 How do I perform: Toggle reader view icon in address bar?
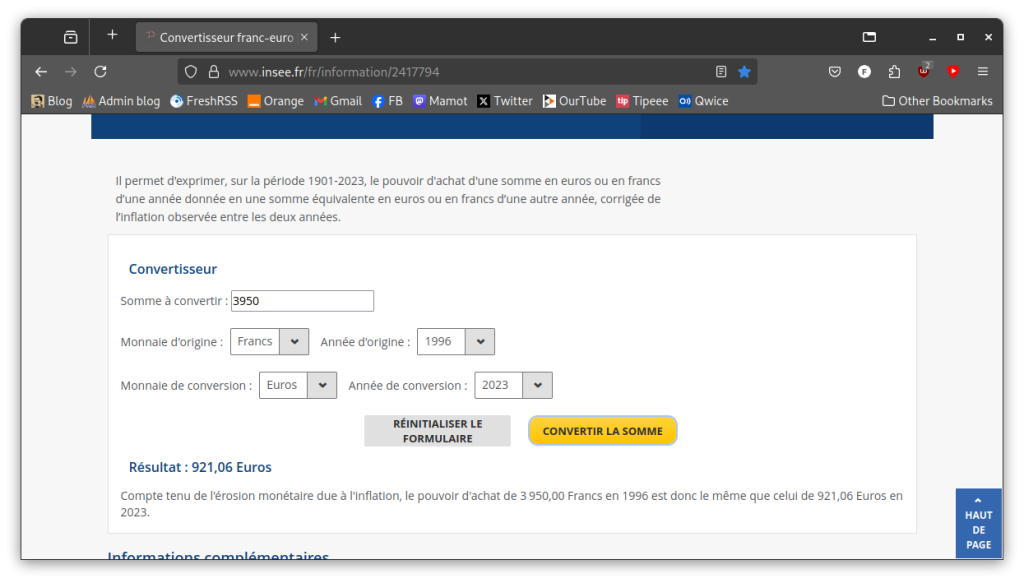pos(721,72)
